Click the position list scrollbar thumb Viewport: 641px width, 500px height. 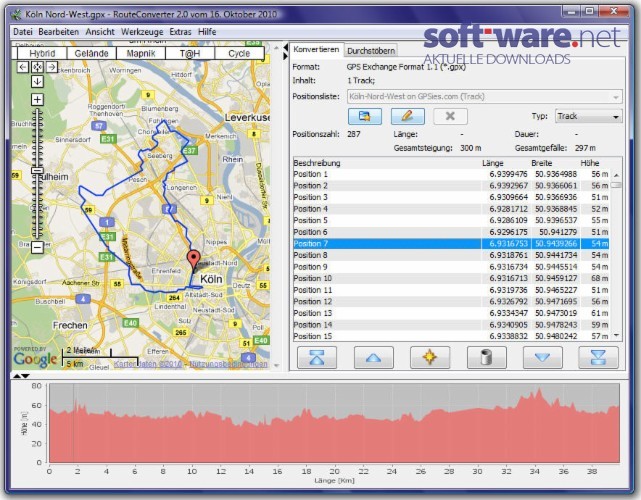pyautogui.click(x=616, y=185)
